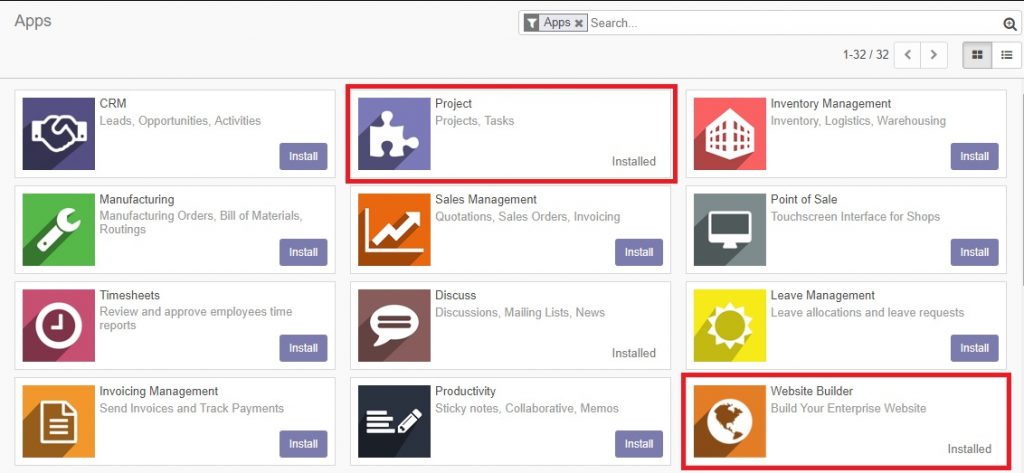Click the Timesheets review description text

coord(196,319)
